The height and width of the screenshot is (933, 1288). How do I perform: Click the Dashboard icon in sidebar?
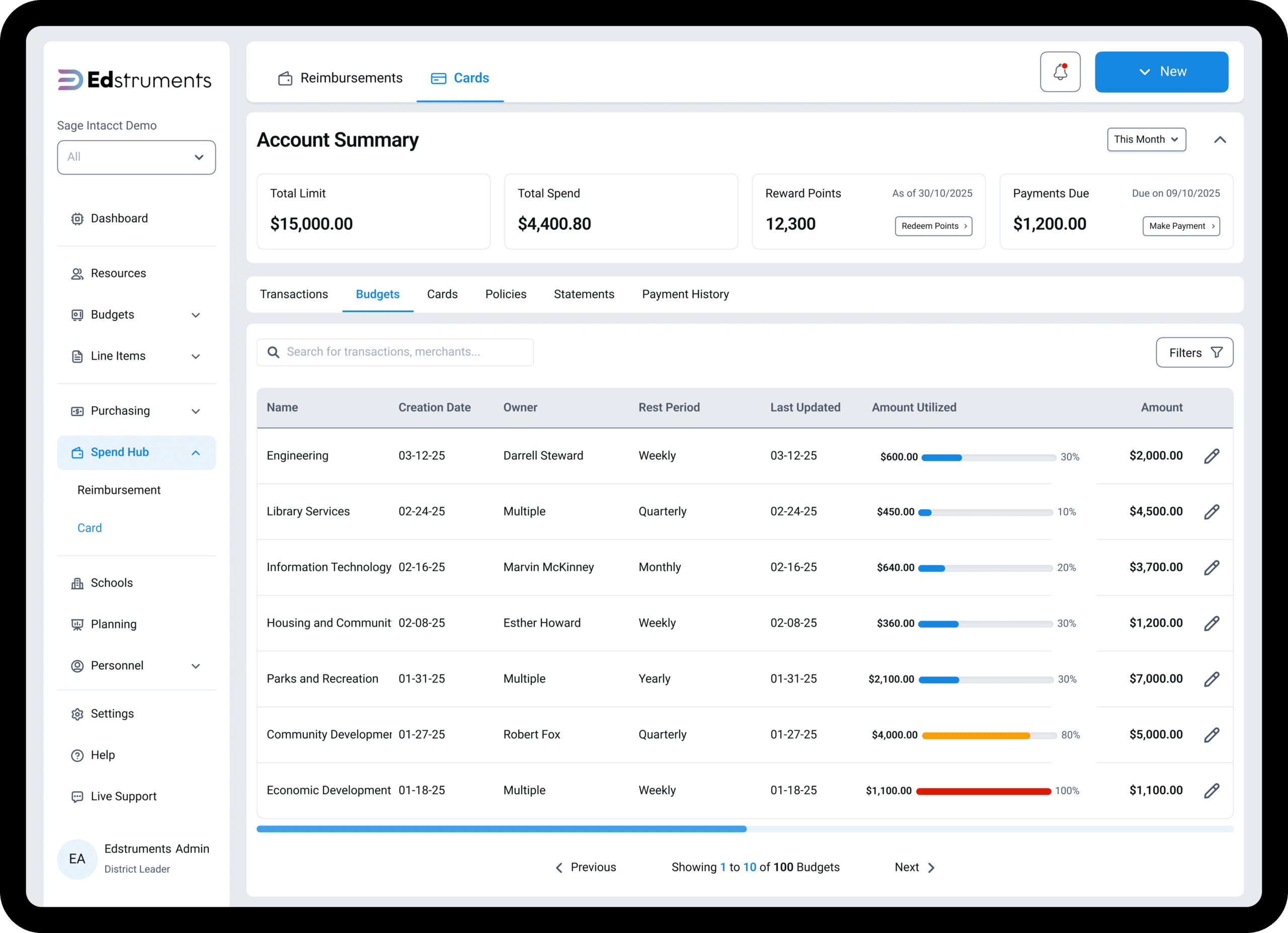77,219
